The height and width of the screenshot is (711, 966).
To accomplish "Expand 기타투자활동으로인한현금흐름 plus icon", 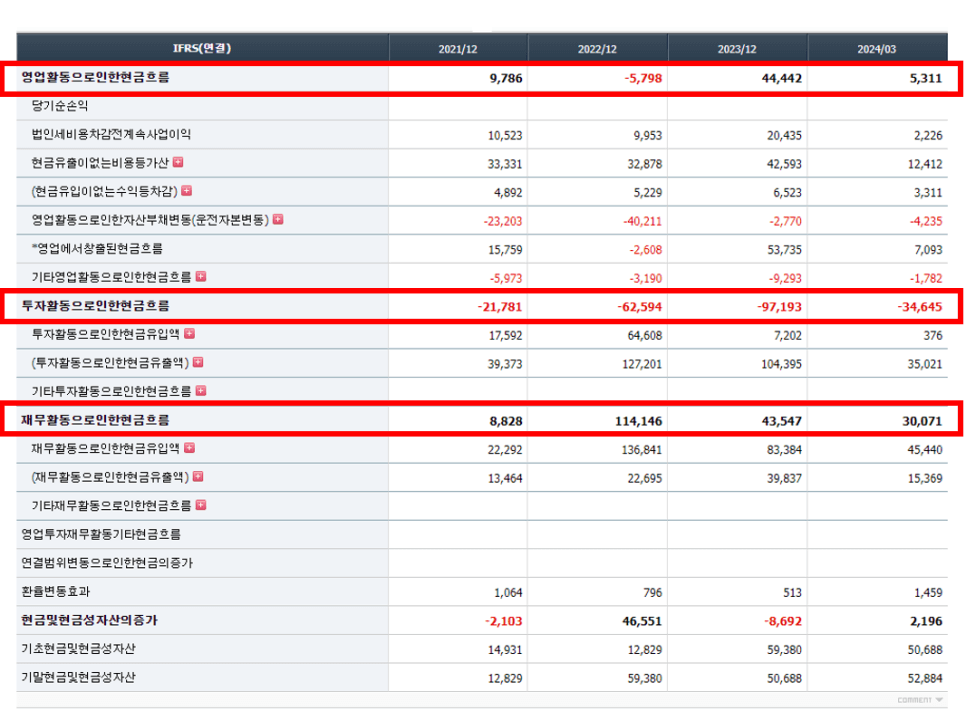I will pos(201,391).
